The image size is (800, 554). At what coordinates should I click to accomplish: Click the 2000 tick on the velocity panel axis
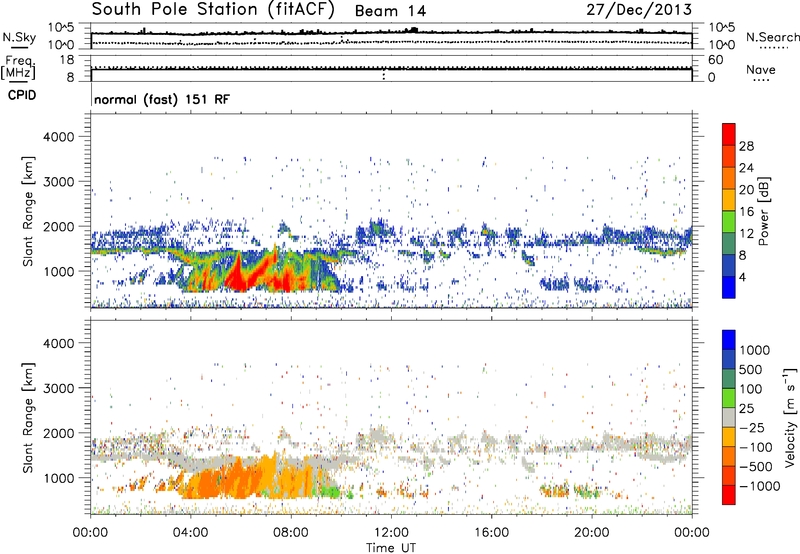tap(58, 433)
